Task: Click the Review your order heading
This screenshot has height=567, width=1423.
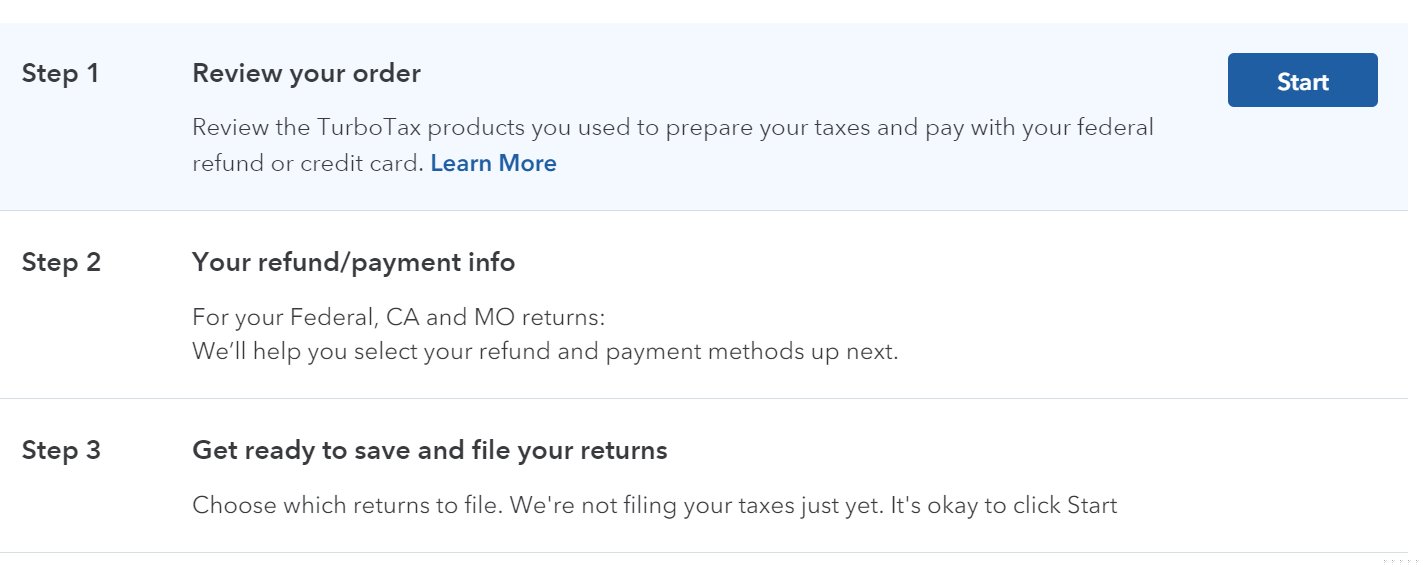Action: tap(306, 74)
